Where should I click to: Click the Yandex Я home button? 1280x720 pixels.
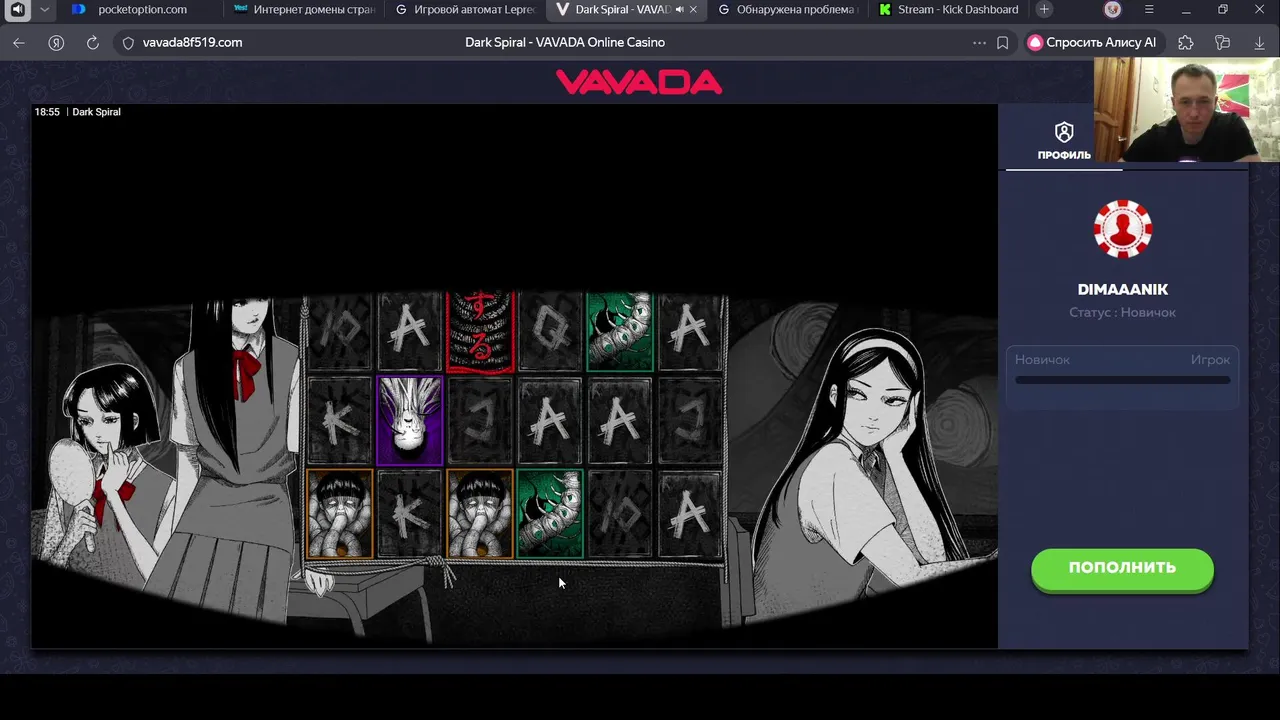(56, 43)
